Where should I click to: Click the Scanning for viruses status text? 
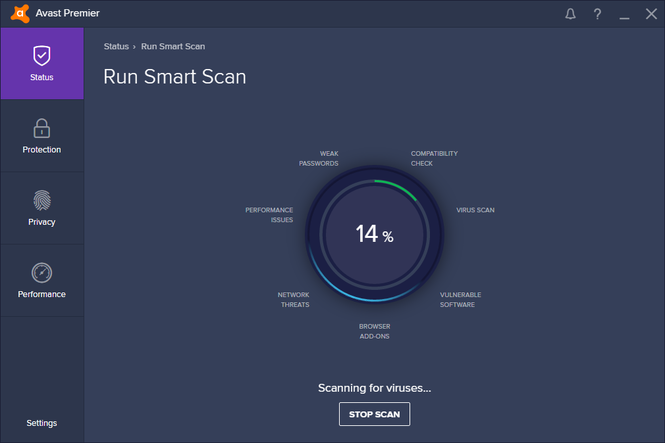(x=374, y=388)
